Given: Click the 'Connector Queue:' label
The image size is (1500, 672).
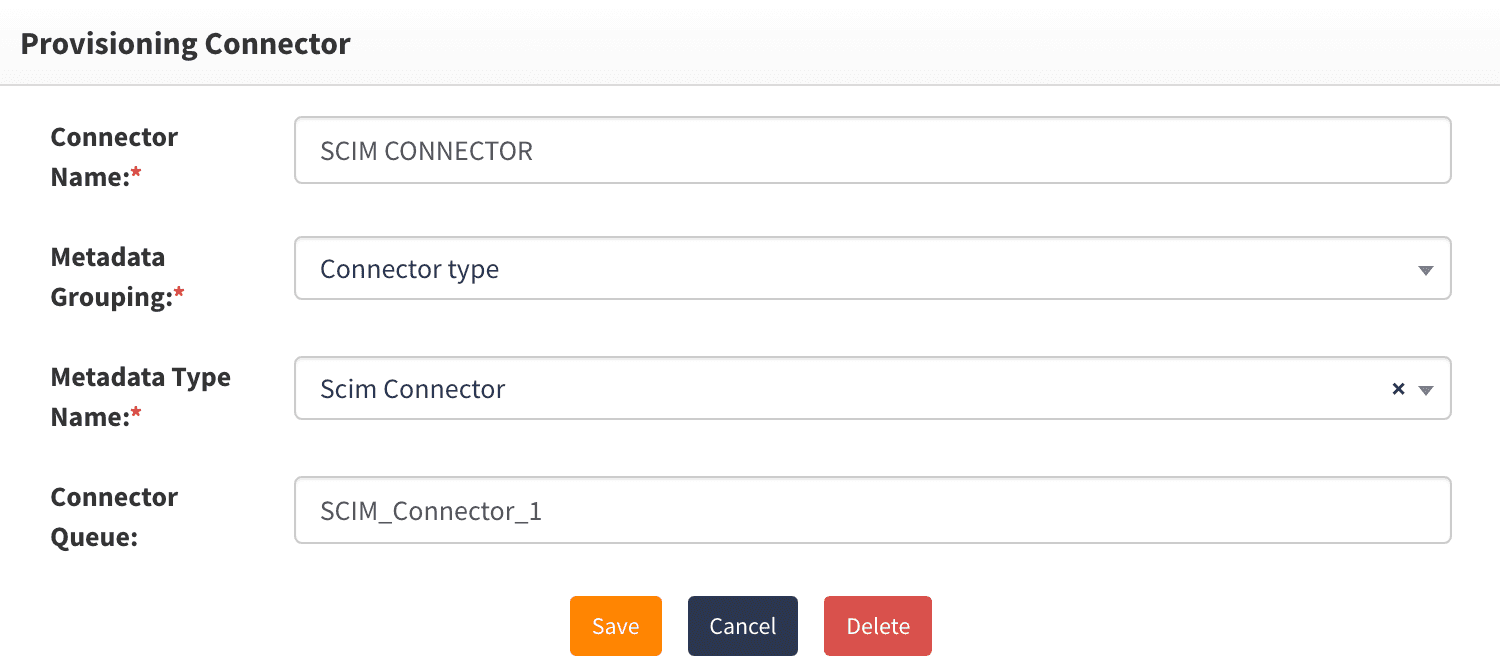Looking at the screenshot, I should (114, 516).
